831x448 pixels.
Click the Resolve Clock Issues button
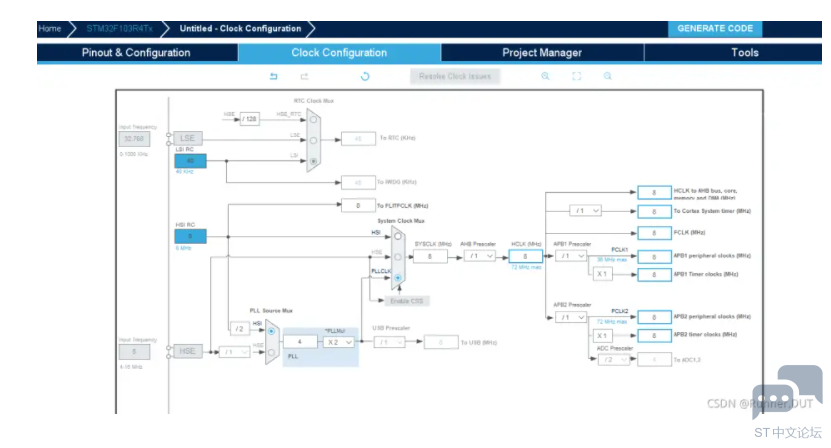[455, 76]
